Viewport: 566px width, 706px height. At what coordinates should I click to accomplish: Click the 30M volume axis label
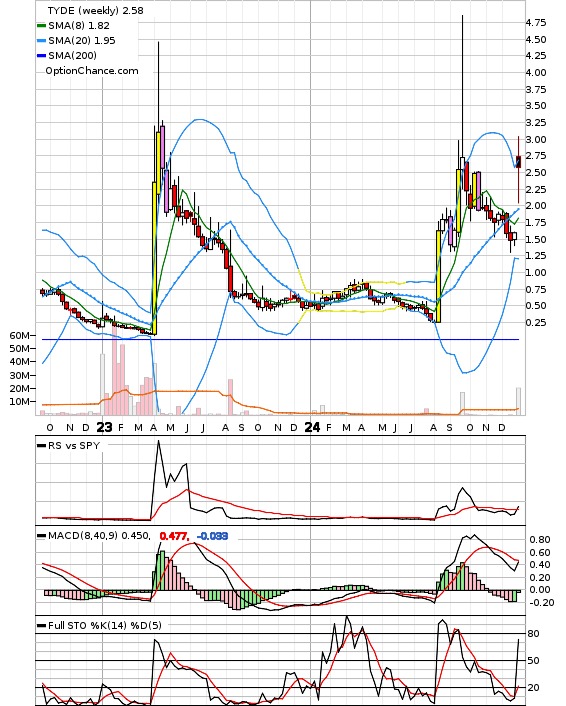pyautogui.click(x=20, y=375)
